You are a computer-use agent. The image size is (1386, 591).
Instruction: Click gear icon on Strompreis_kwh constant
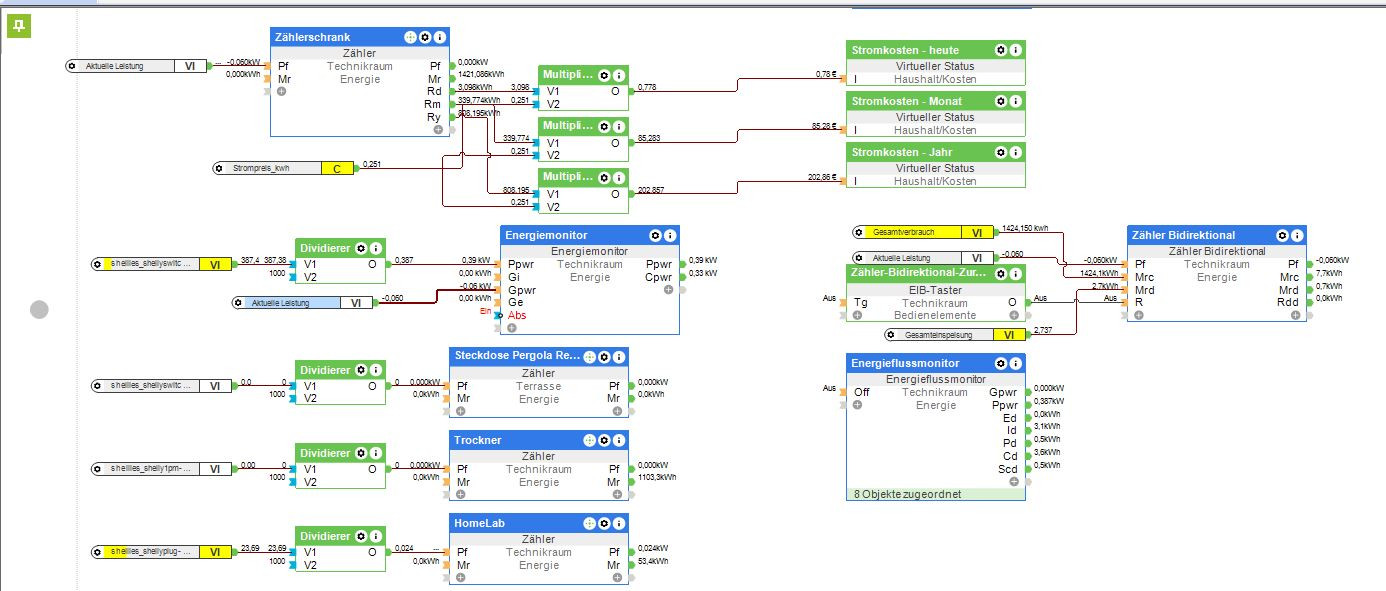tap(219, 168)
